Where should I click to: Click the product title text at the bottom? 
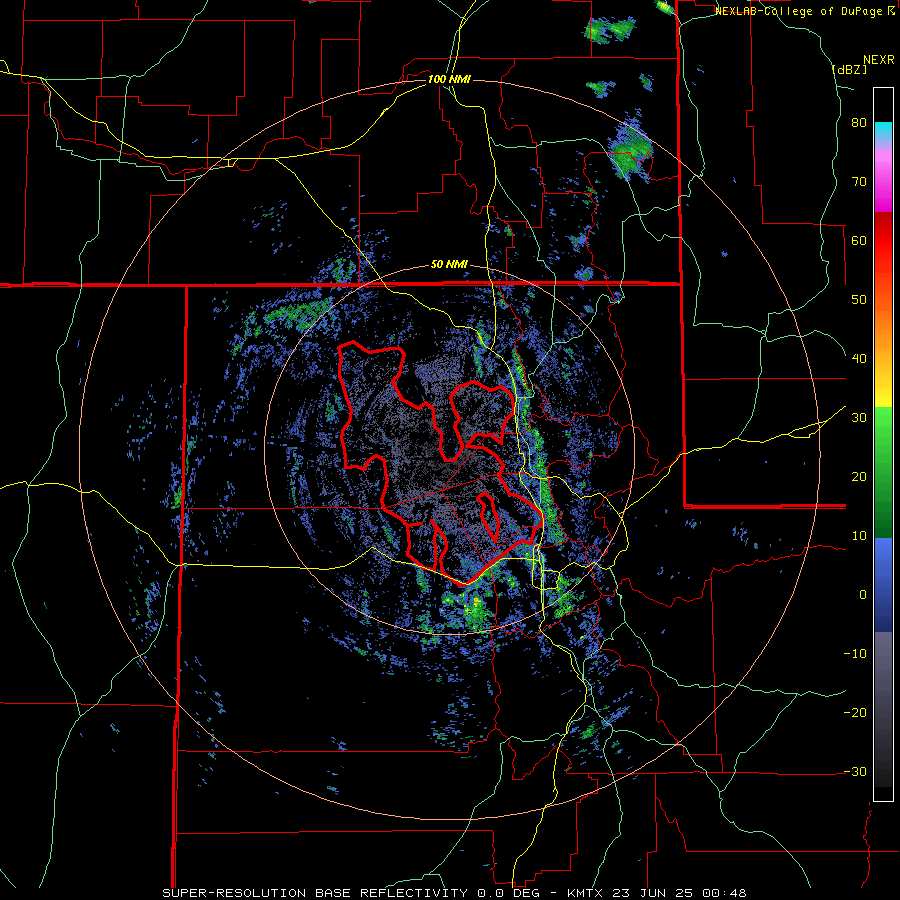454,893
